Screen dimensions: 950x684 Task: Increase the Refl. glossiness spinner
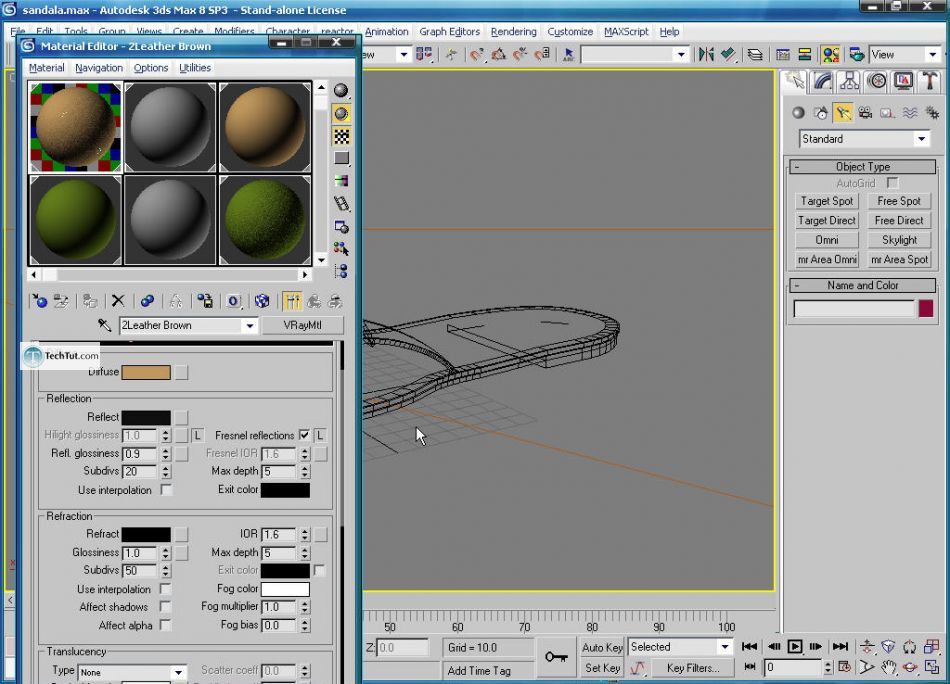pos(166,450)
